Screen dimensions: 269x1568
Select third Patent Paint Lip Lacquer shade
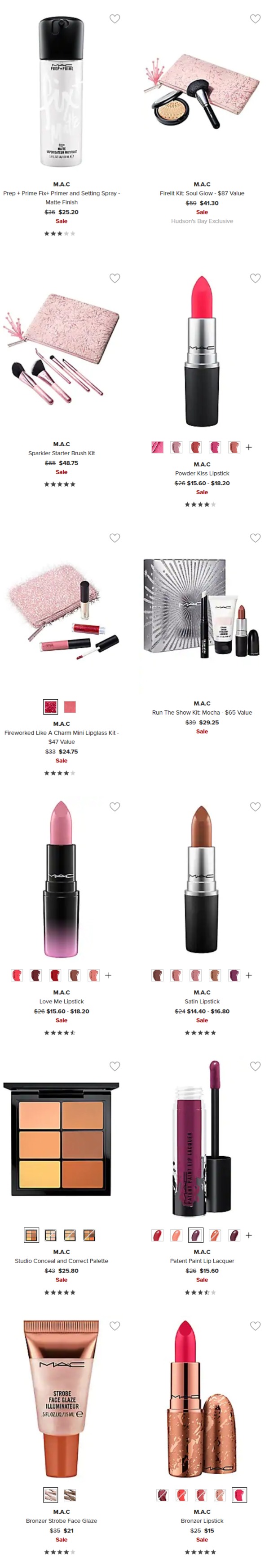196,1235
